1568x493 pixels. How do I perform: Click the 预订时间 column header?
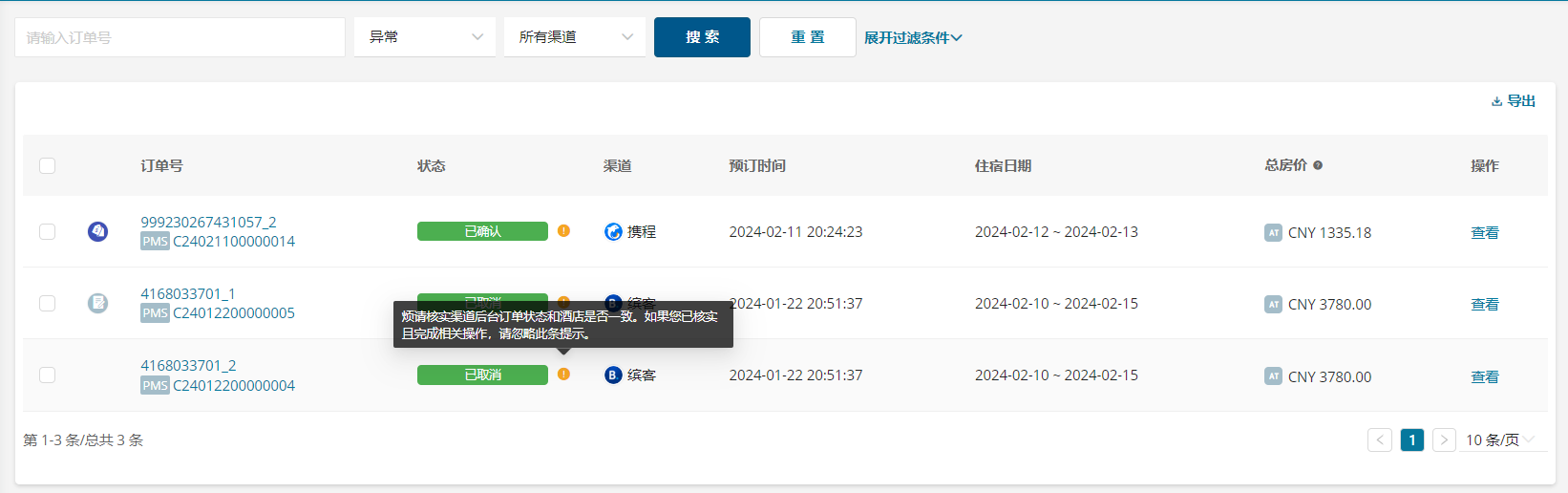757,165
